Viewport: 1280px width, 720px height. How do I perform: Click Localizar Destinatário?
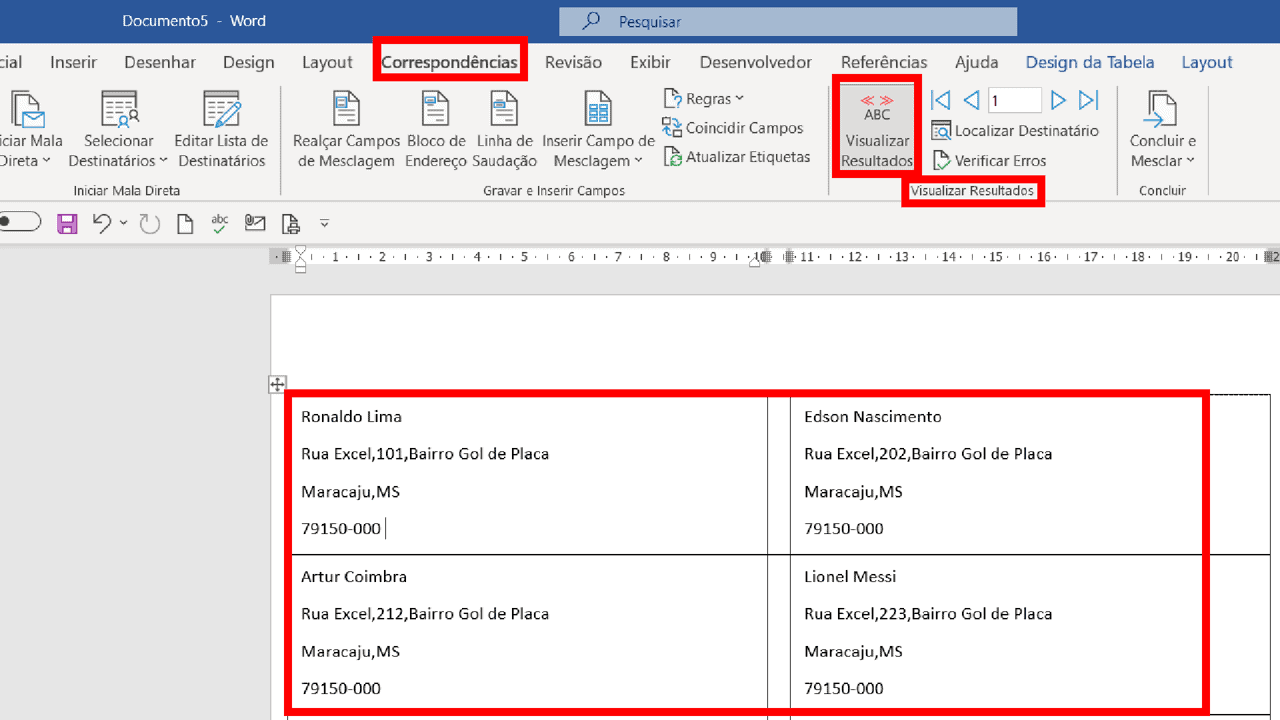click(x=1015, y=131)
